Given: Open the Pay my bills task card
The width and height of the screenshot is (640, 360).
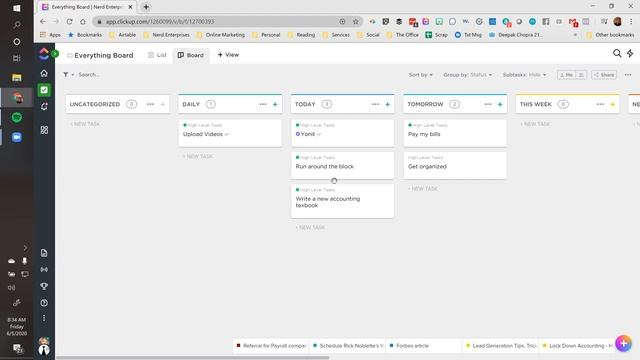Looking at the screenshot, I should (x=455, y=133).
